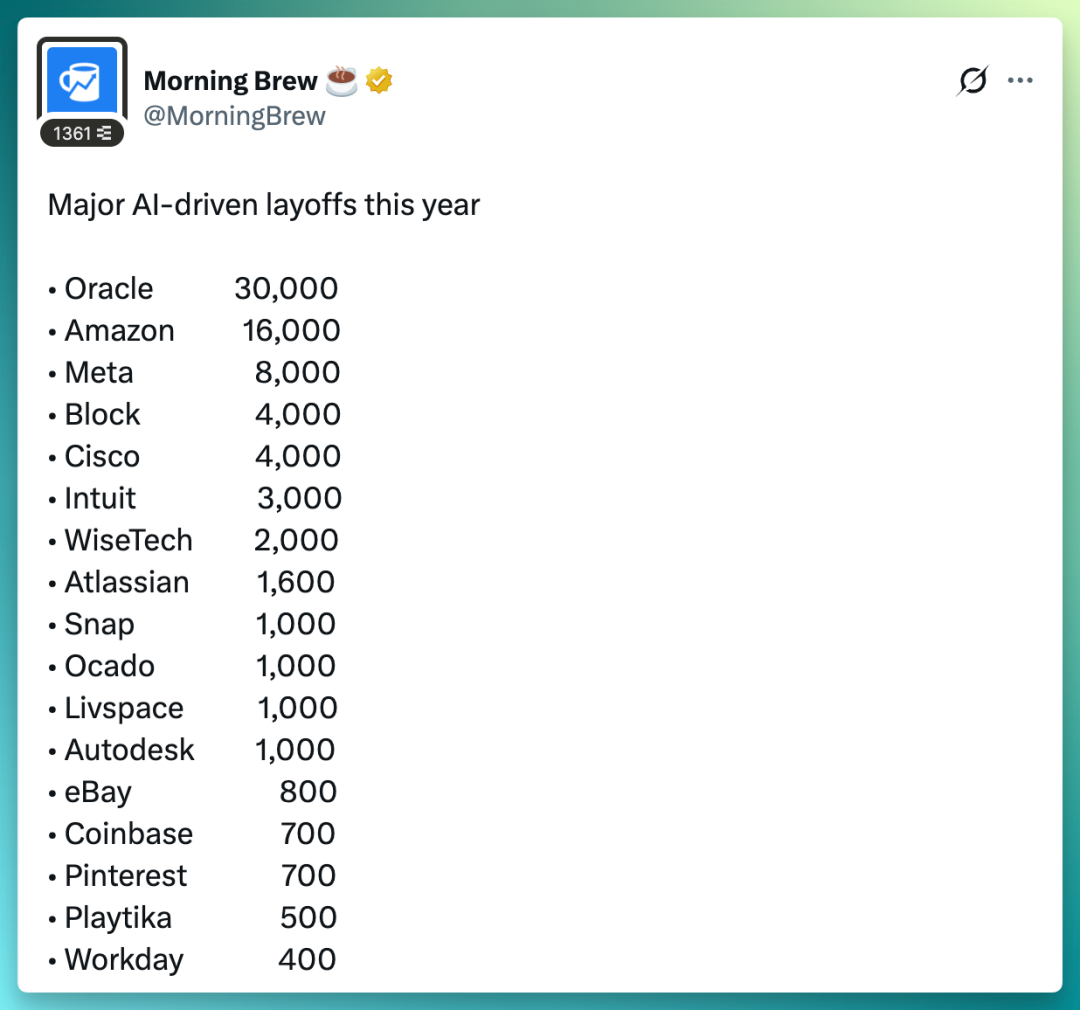1080x1010 pixels.
Task: Open the Morning Brew display name link
Action: click(x=231, y=81)
